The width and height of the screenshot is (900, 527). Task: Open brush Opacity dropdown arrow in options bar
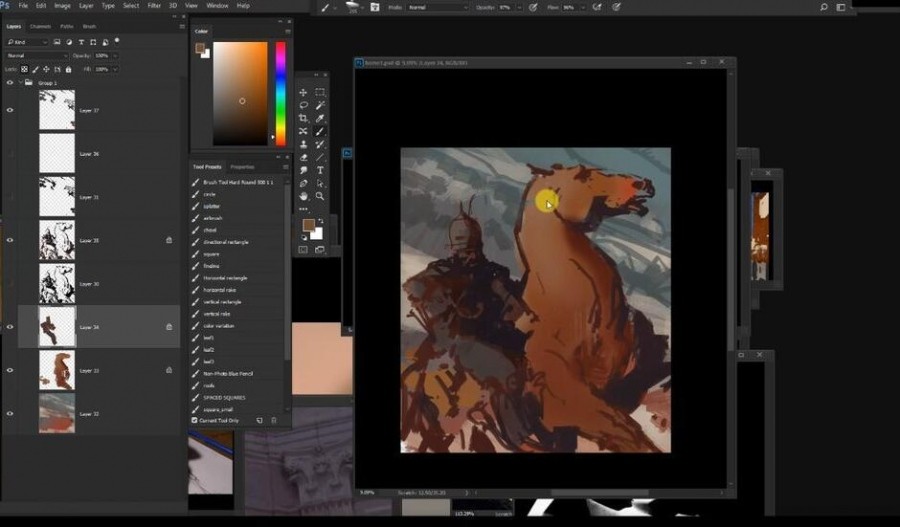point(519,7)
